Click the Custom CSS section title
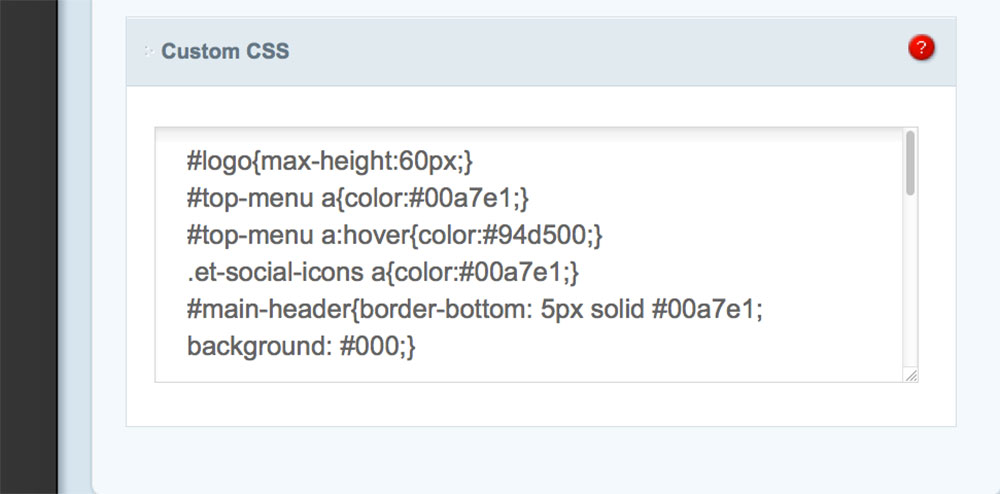Viewport: 1000px width, 494px height. (x=225, y=51)
